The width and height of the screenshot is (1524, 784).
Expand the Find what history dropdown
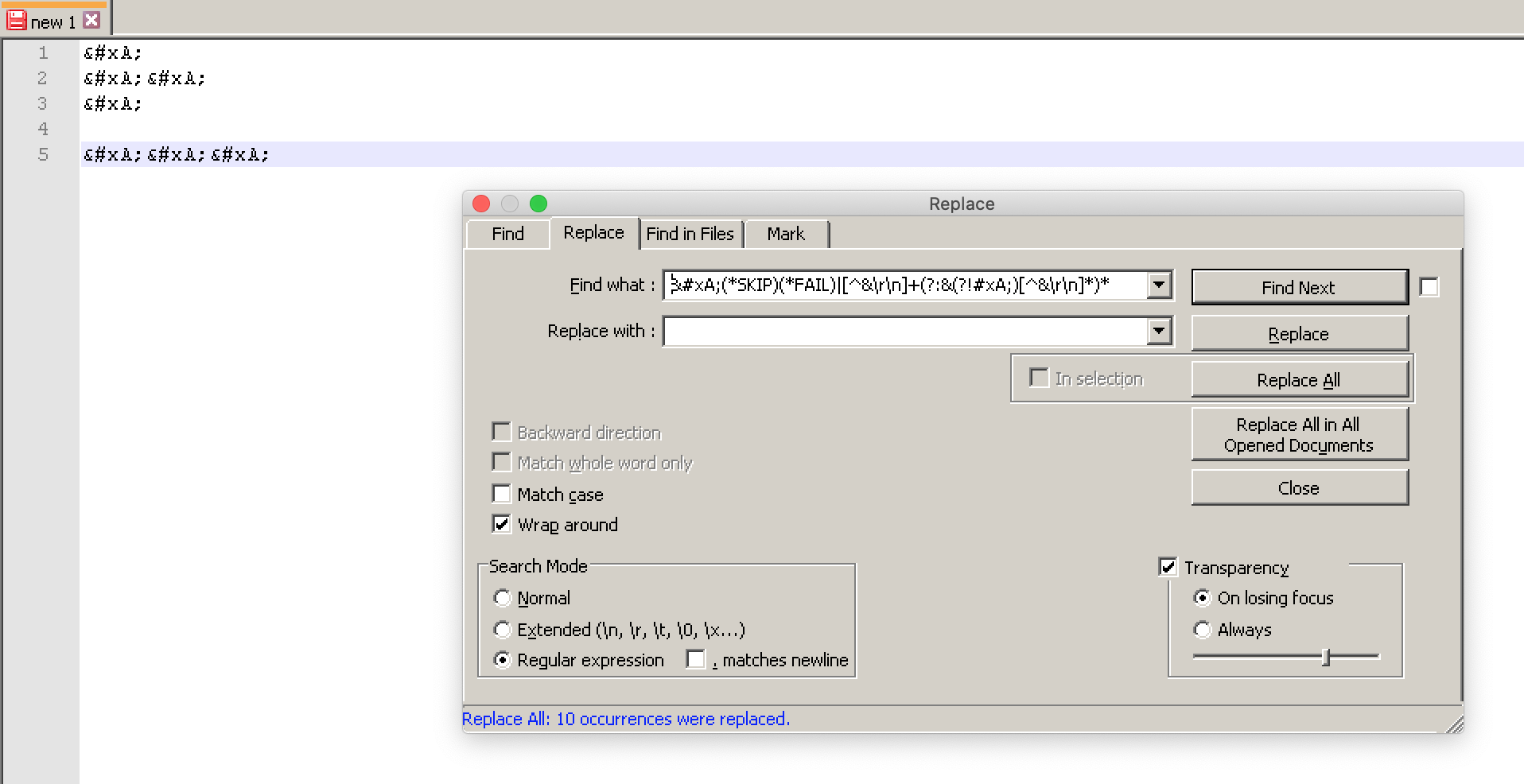point(1160,285)
